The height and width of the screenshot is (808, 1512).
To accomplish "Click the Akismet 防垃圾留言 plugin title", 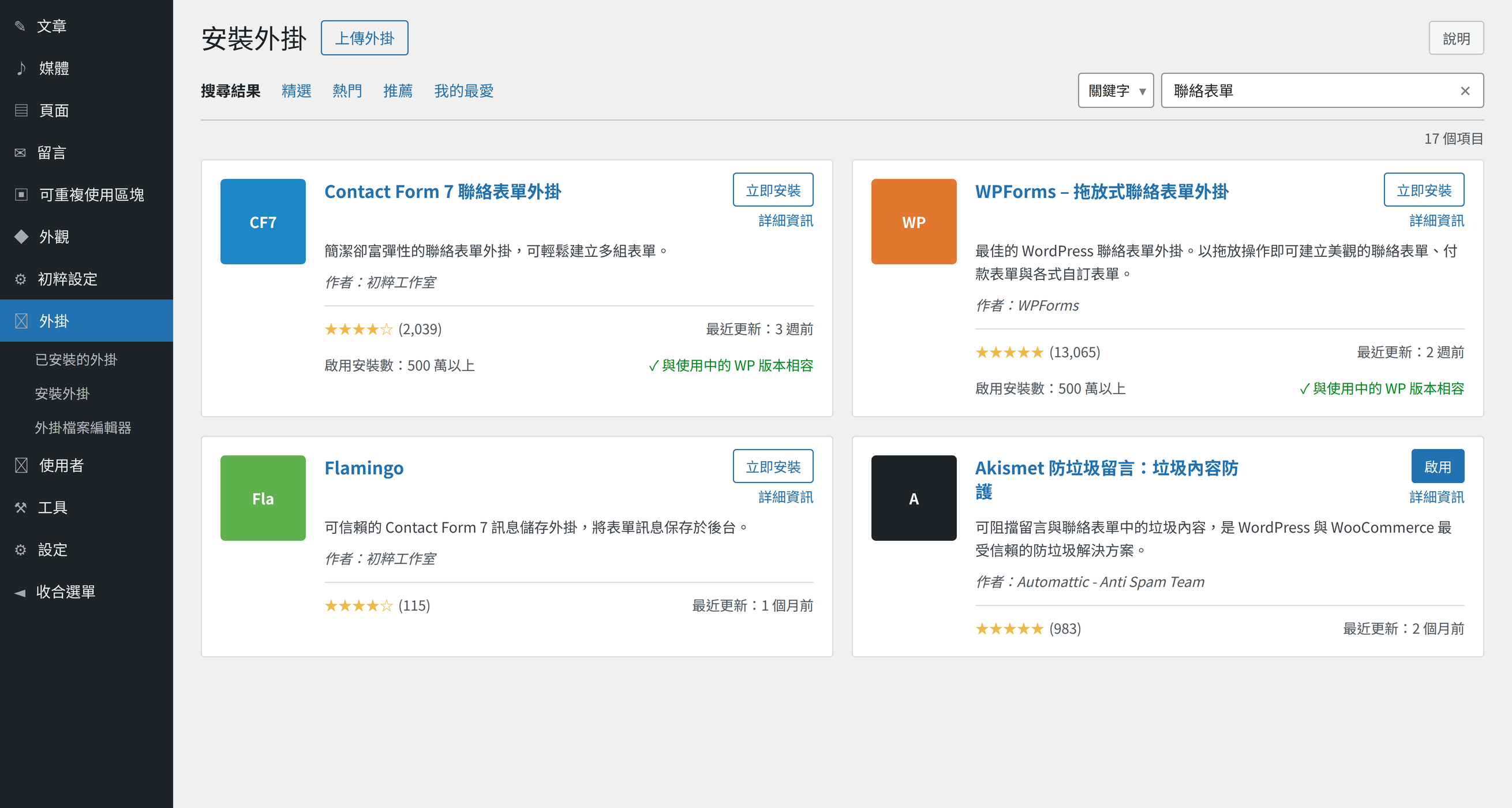I will tap(1107, 479).
